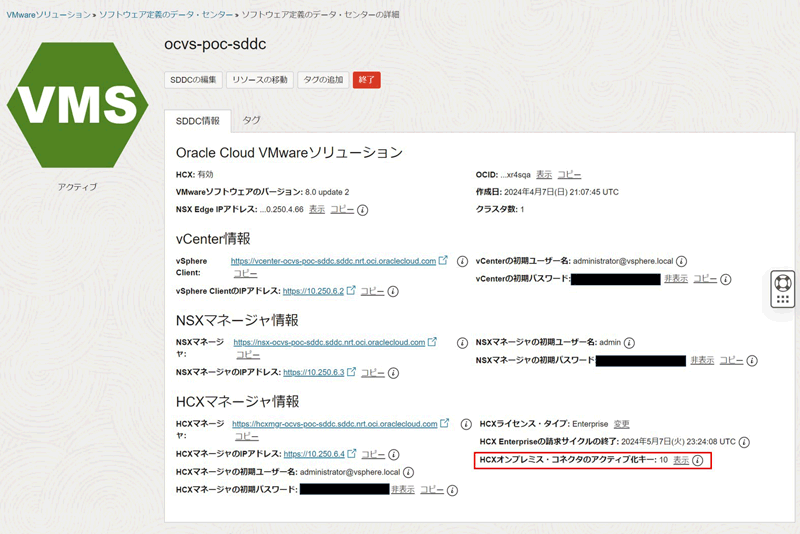
Task: Click info icon for vCenter initial username
Action: point(682,261)
